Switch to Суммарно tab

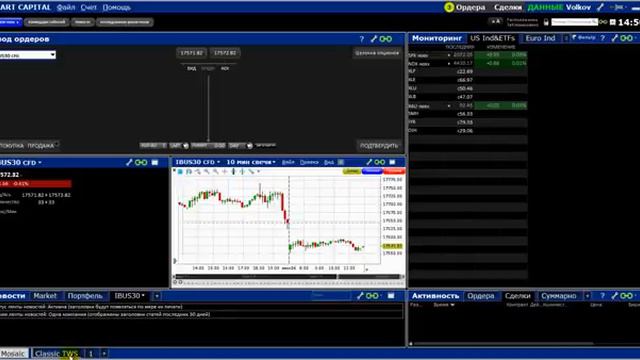pos(559,296)
